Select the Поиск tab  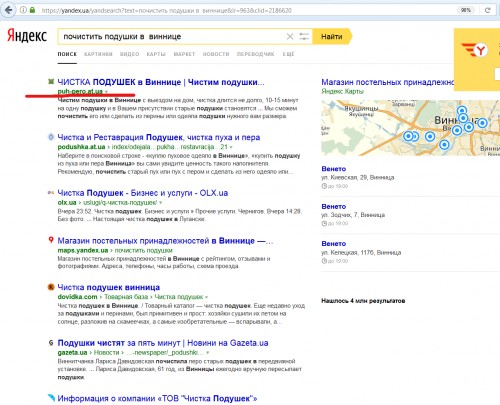pos(67,54)
